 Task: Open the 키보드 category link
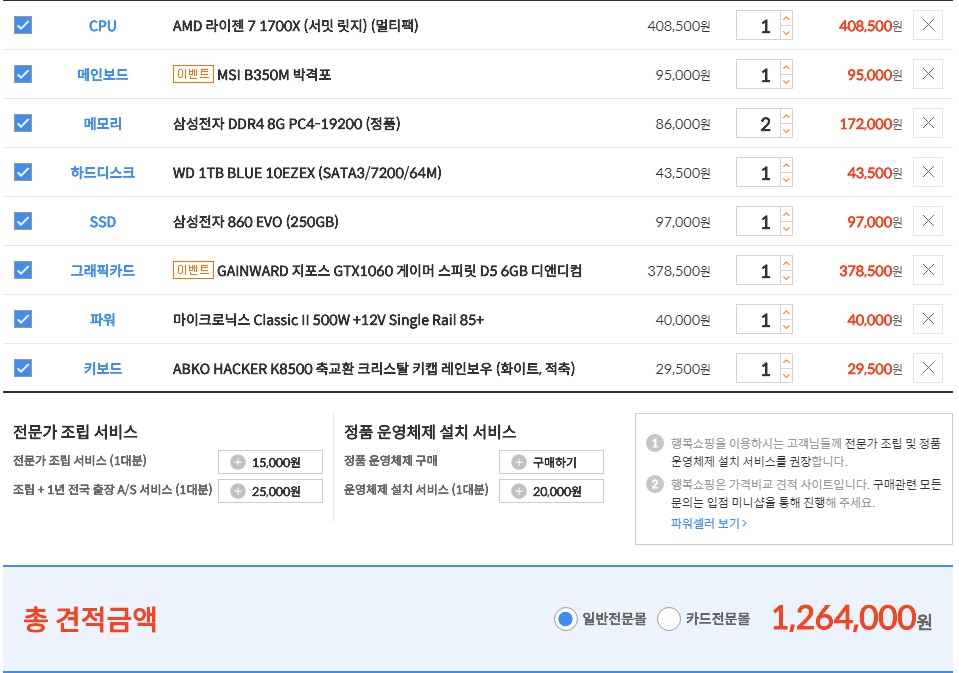[102, 368]
